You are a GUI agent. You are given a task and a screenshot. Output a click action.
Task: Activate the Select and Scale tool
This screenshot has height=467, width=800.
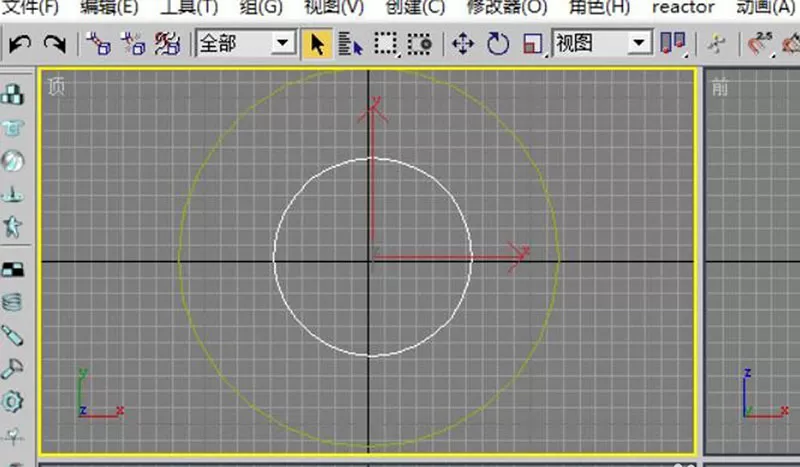pyautogui.click(x=533, y=44)
